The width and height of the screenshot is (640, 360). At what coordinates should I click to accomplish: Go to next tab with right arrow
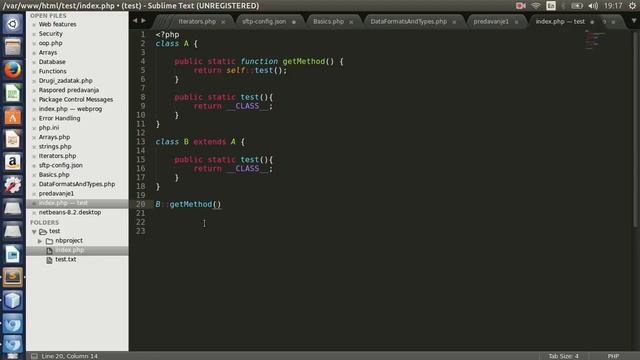click(144, 20)
